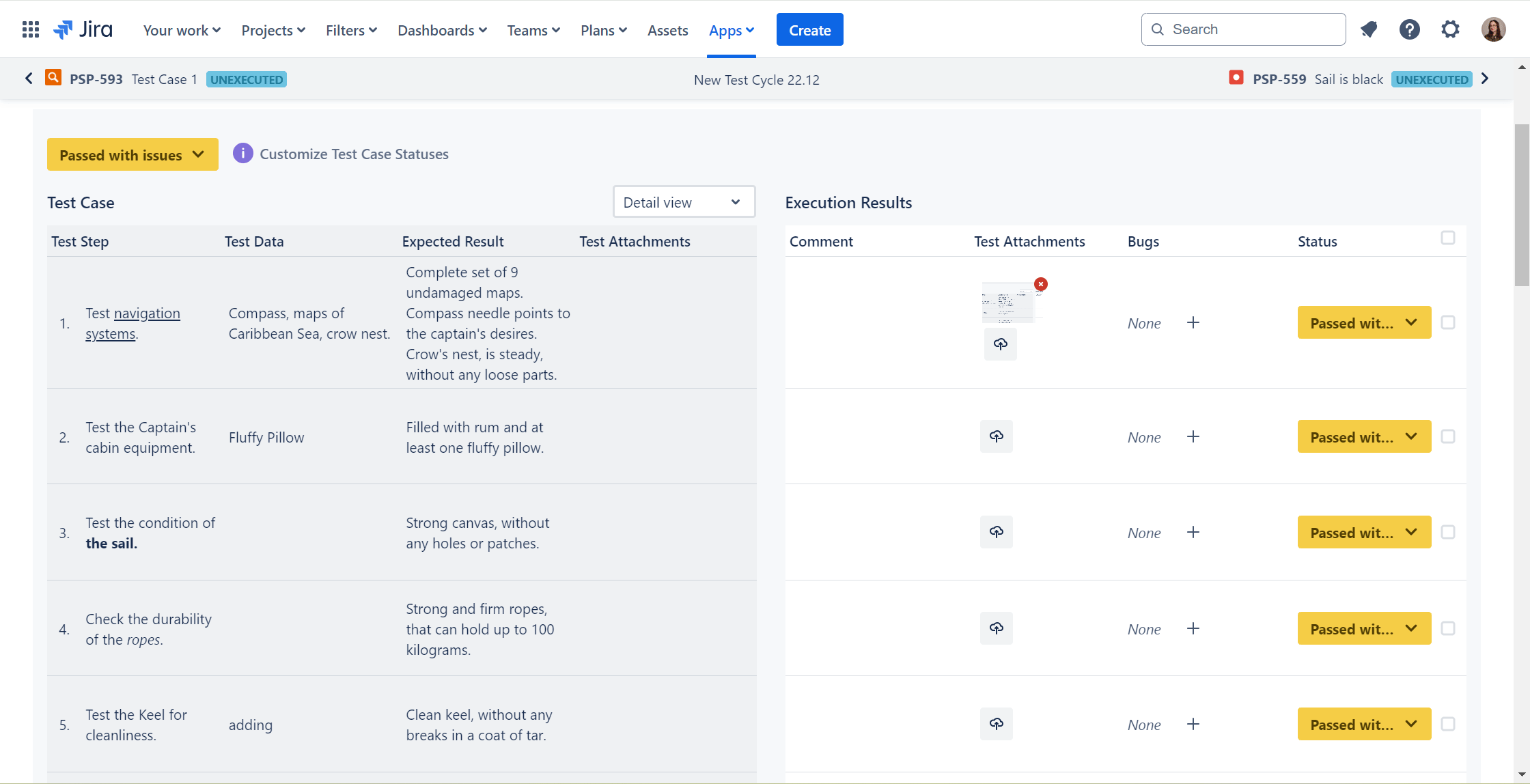1530x784 pixels.
Task: Open the settings gear icon
Action: pyautogui.click(x=1450, y=29)
